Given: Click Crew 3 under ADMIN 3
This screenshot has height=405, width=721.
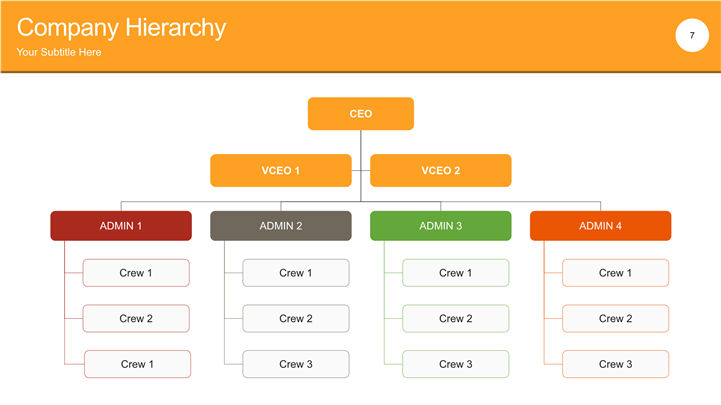Looking at the screenshot, I should pyautogui.click(x=456, y=364).
